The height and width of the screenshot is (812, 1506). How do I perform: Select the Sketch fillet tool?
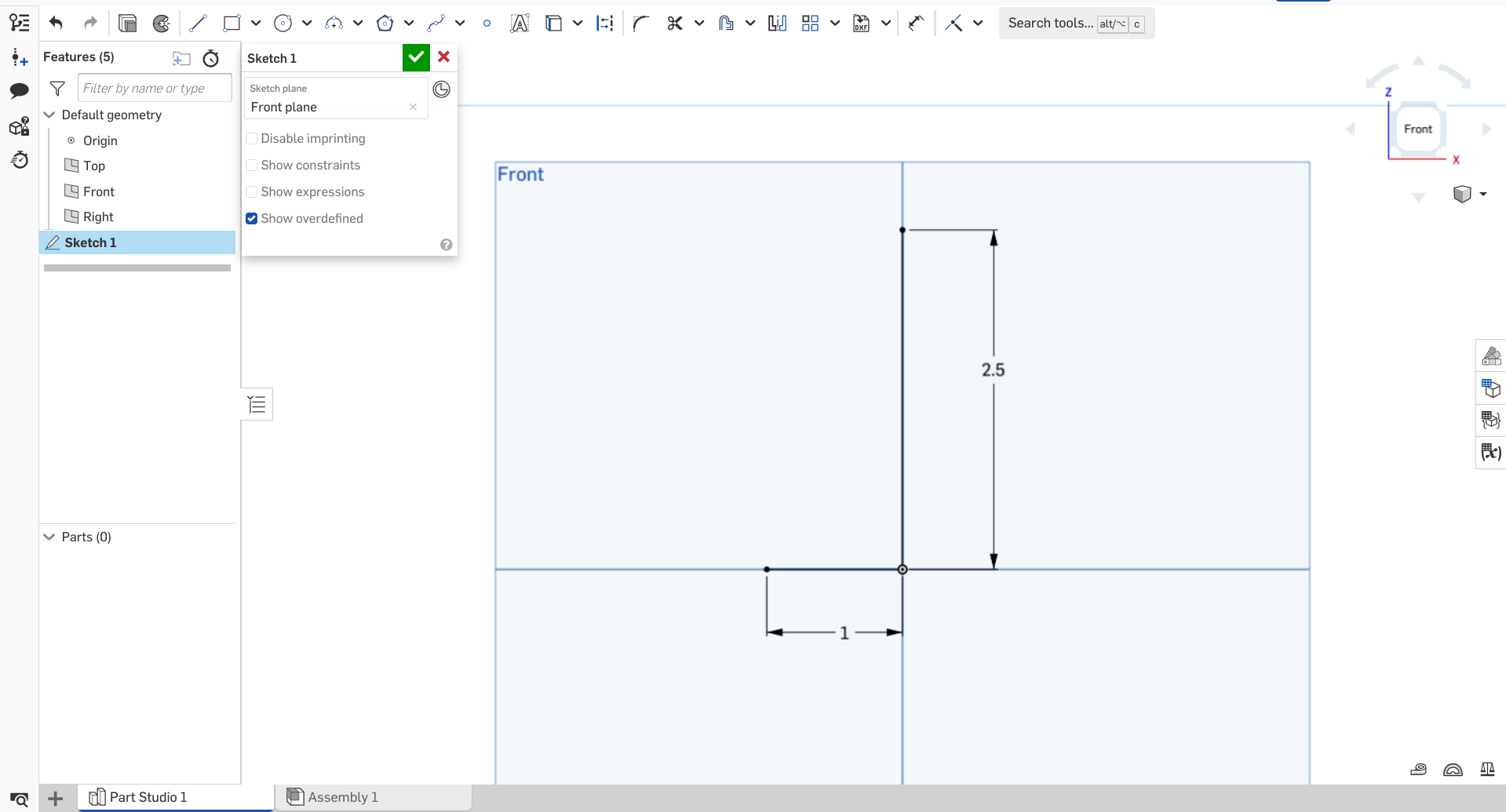[x=641, y=24]
